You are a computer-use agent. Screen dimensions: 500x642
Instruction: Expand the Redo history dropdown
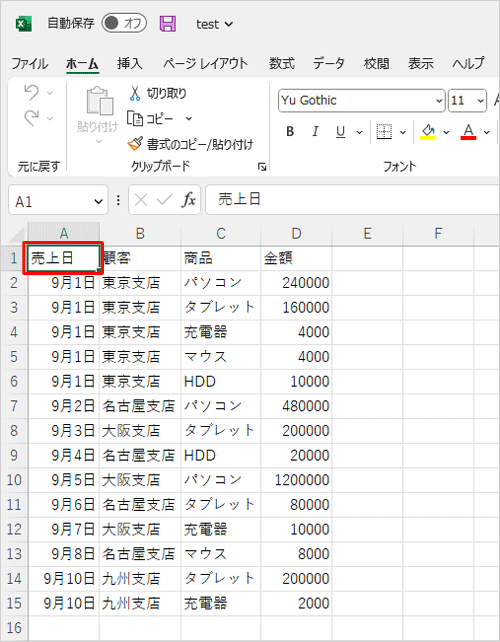pos(50,119)
